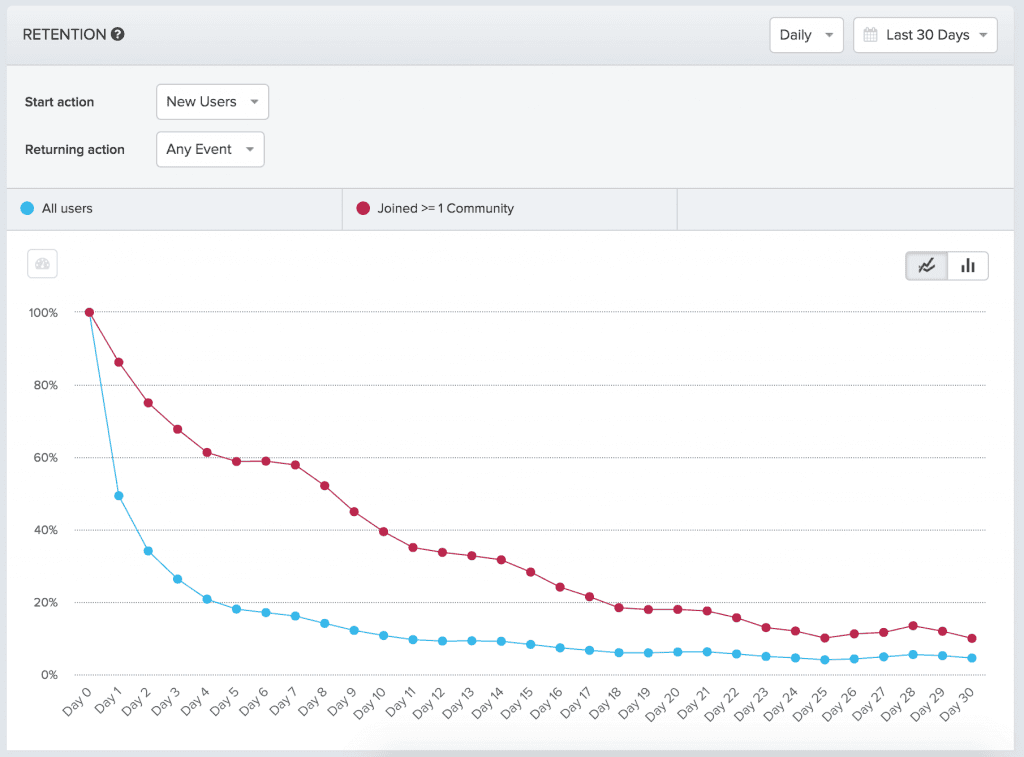Select the Joined >= 1 Community legend tab
Image resolution: width=1024 pixels, height=757 pixels.
(510, 208)
